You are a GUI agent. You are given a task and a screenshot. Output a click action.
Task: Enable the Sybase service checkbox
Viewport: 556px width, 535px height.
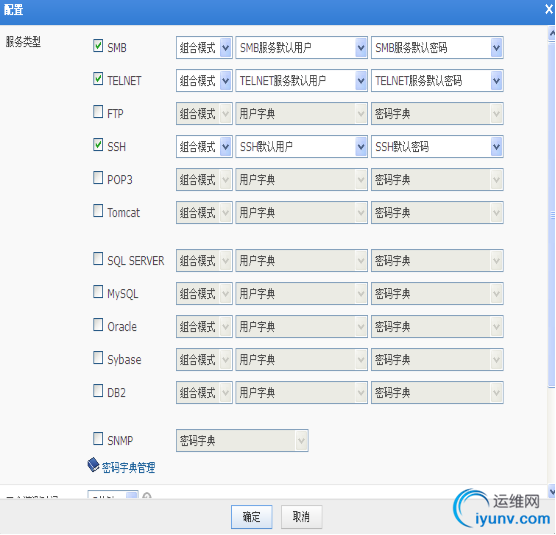(98, 358)
